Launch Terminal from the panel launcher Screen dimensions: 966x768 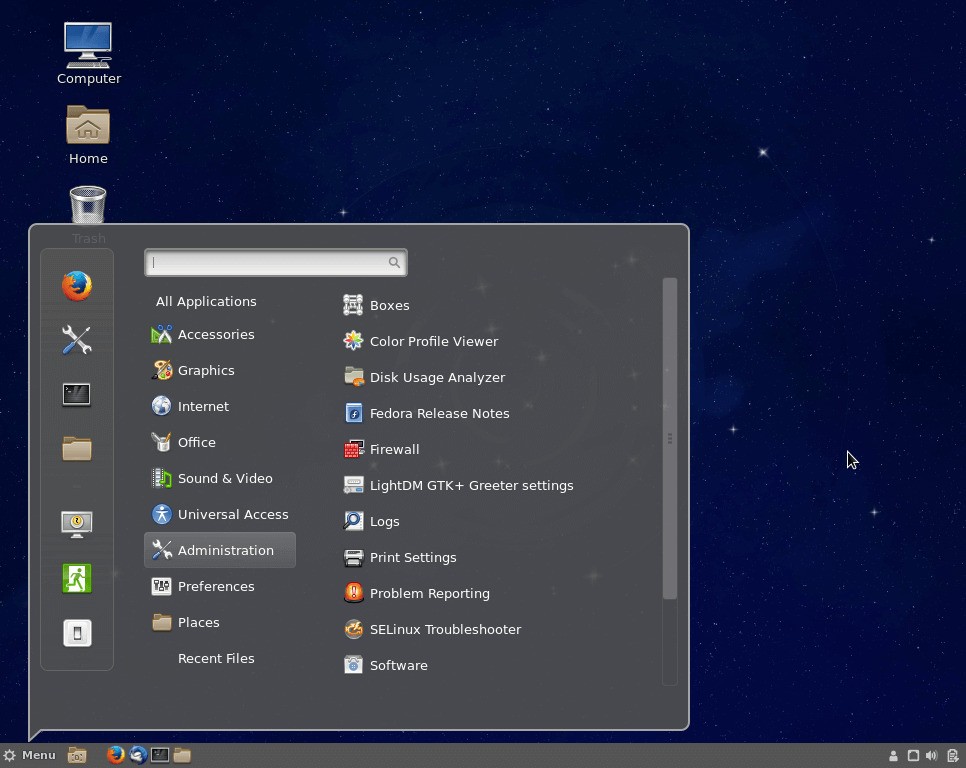(160, 755)
